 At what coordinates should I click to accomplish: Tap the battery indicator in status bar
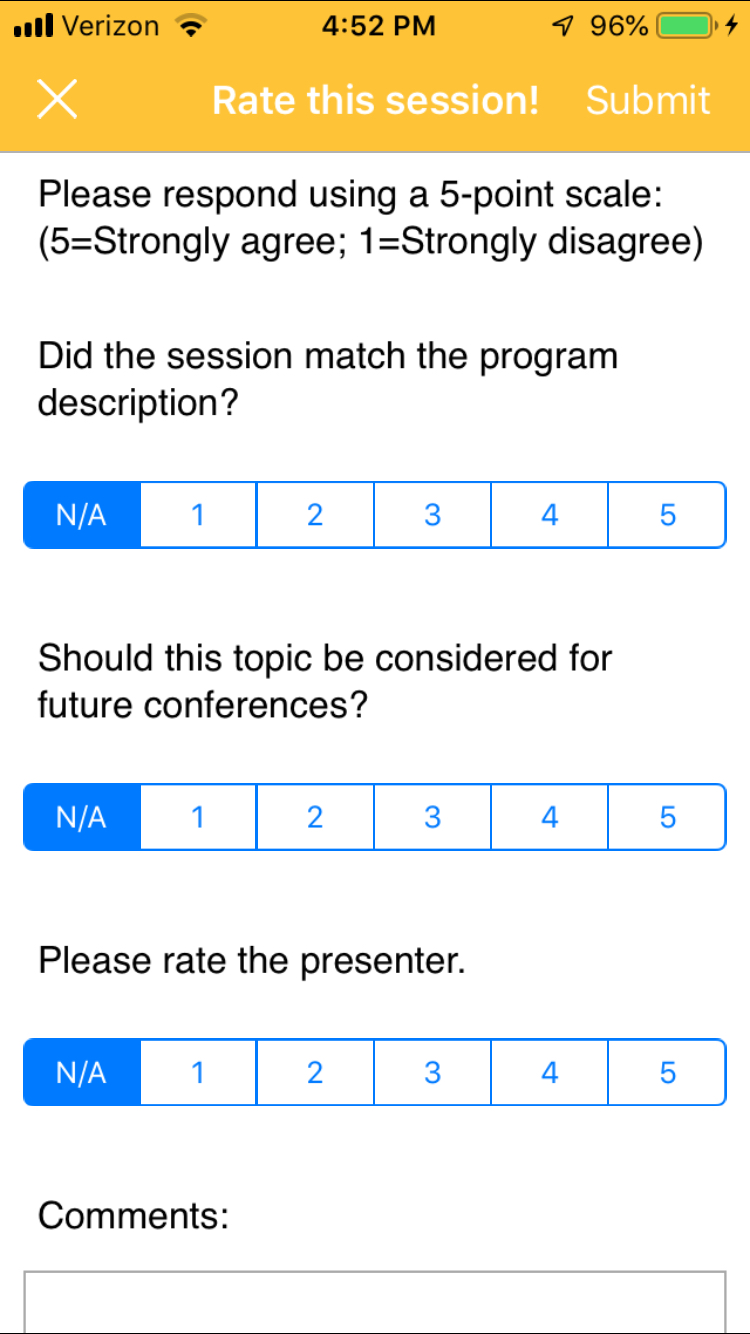tap(686, 26)
